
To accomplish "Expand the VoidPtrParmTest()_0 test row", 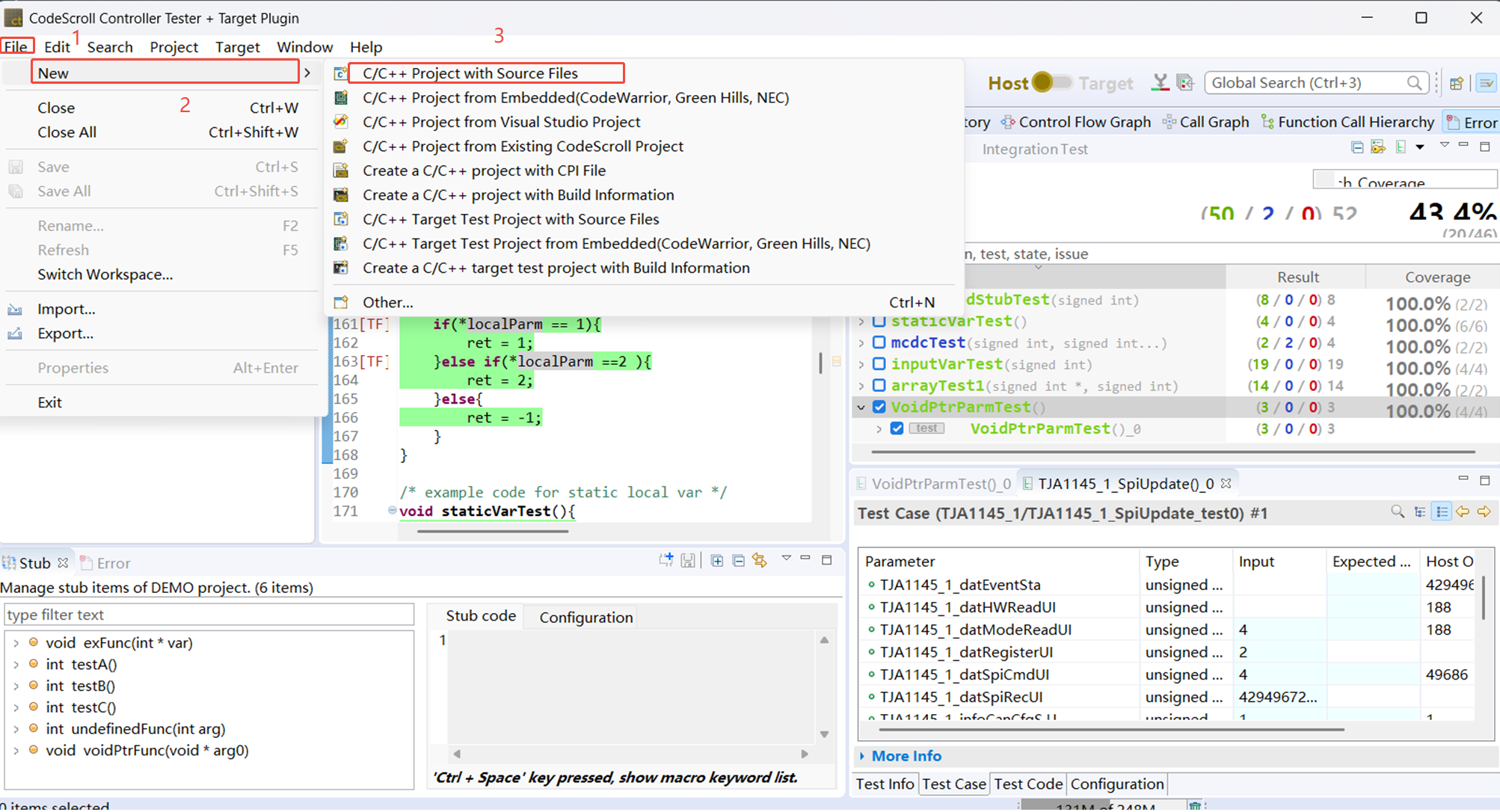I will tap(879, 429).
